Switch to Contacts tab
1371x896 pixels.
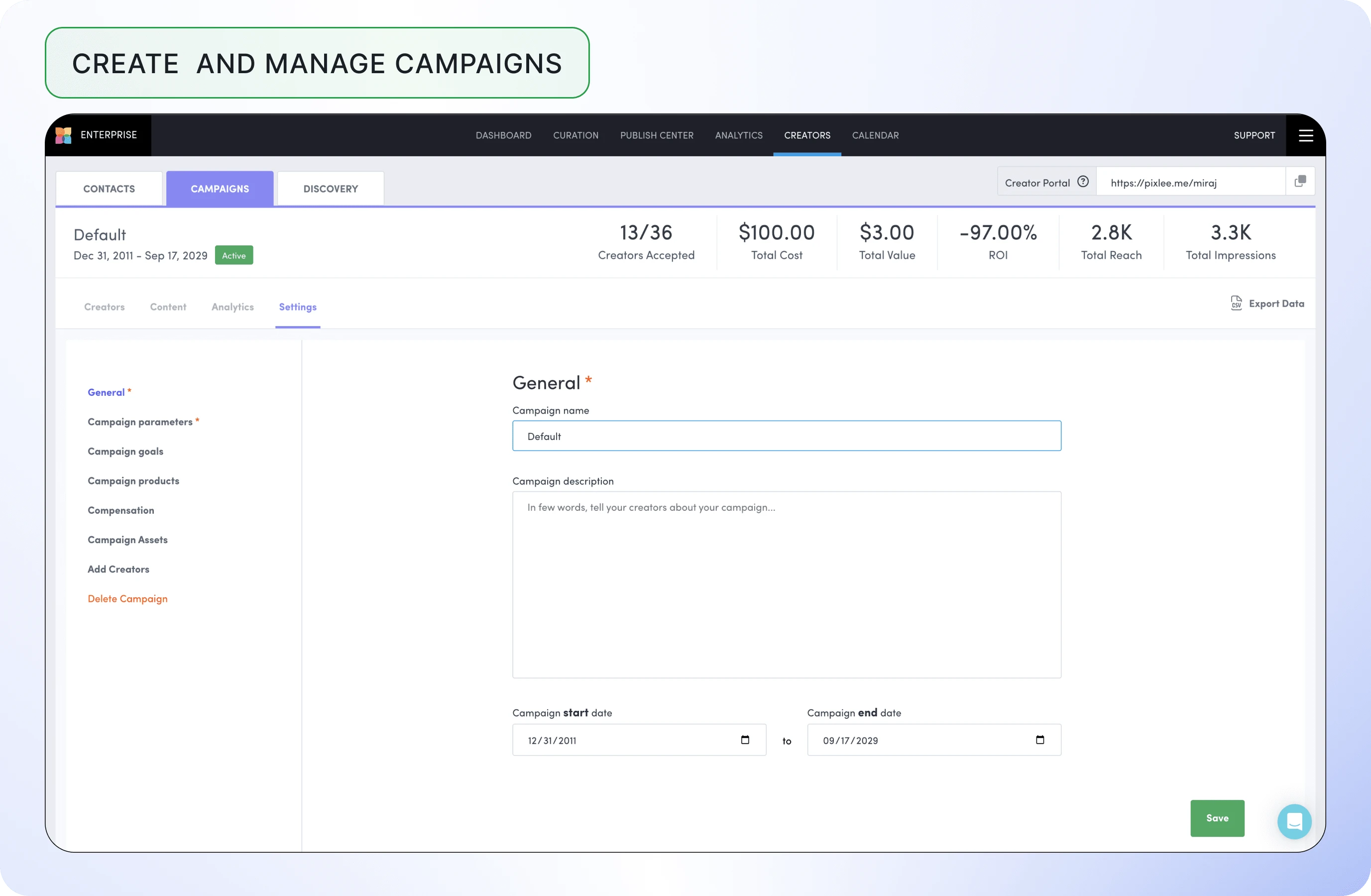coord(109,188)
